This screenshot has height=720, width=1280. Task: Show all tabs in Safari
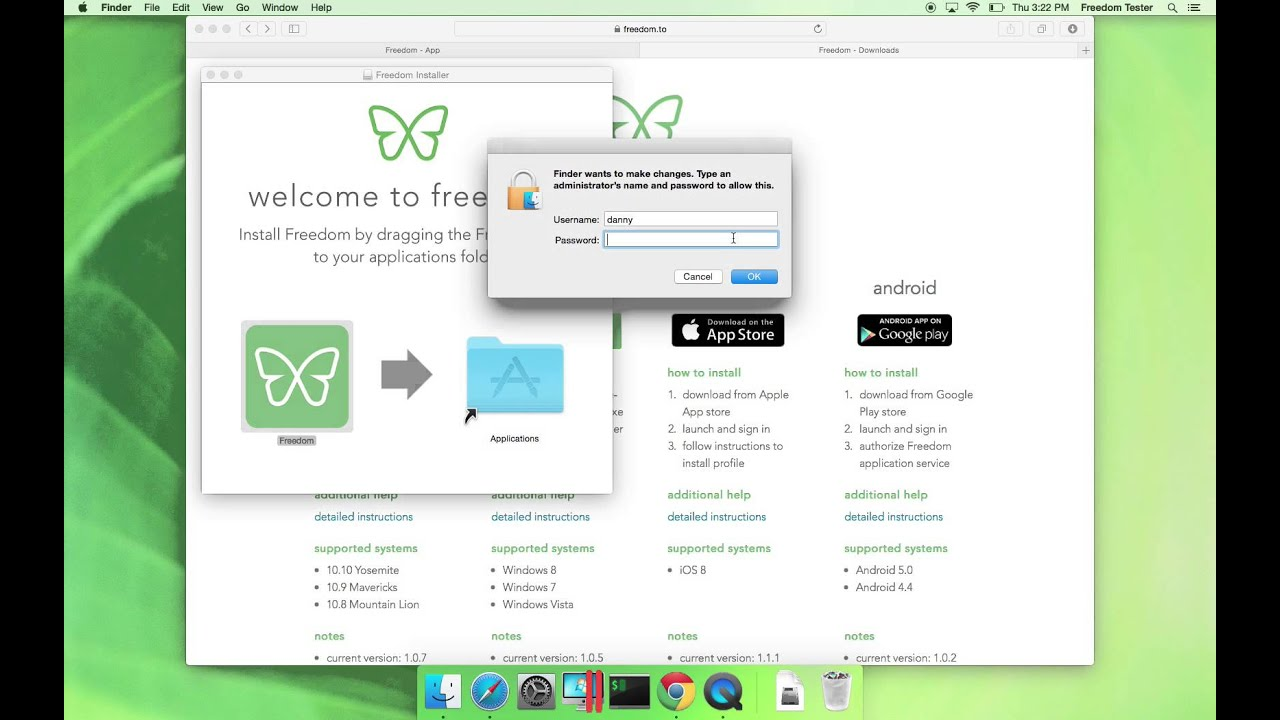(1041, 29)
